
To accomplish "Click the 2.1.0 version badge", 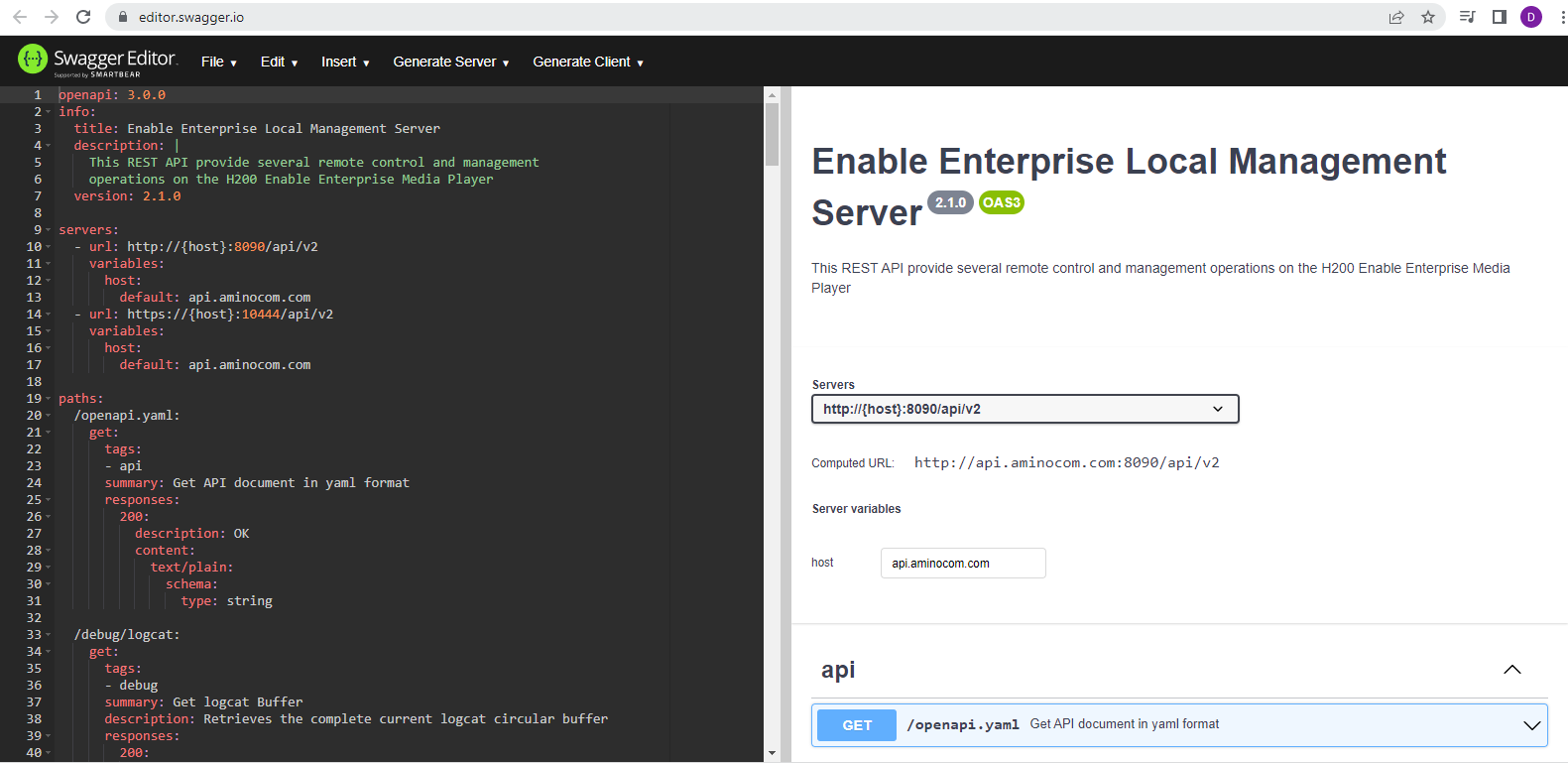I will pos(950,202).
